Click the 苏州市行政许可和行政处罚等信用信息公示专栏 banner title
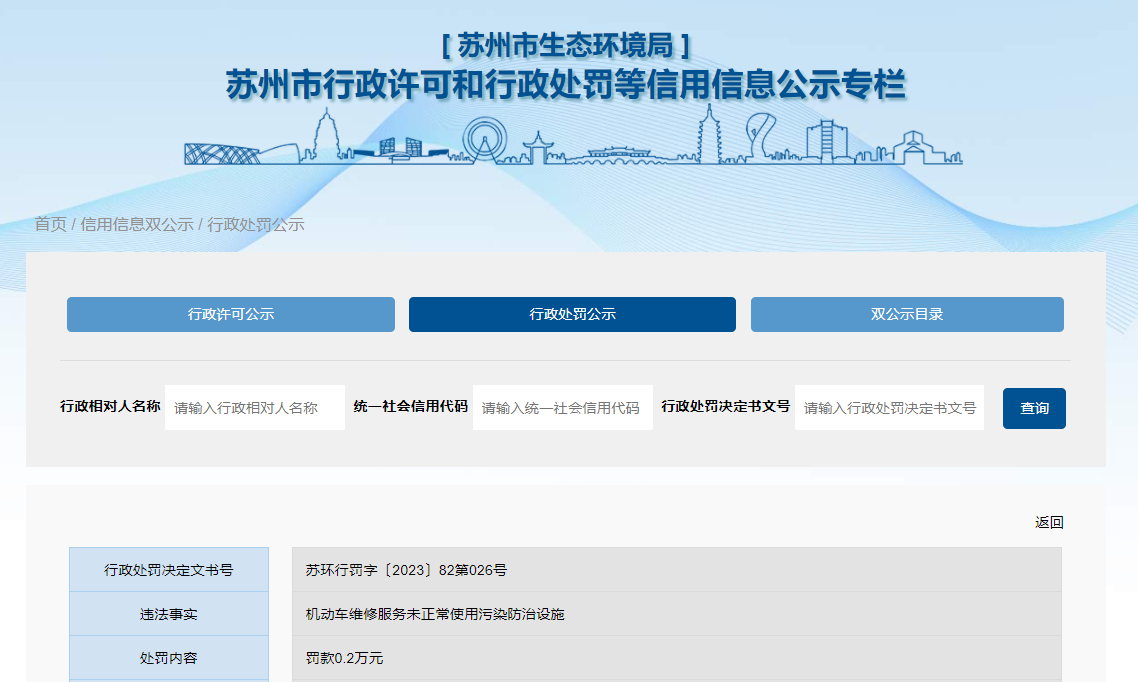1138x682 pixels. coord(565,85)
